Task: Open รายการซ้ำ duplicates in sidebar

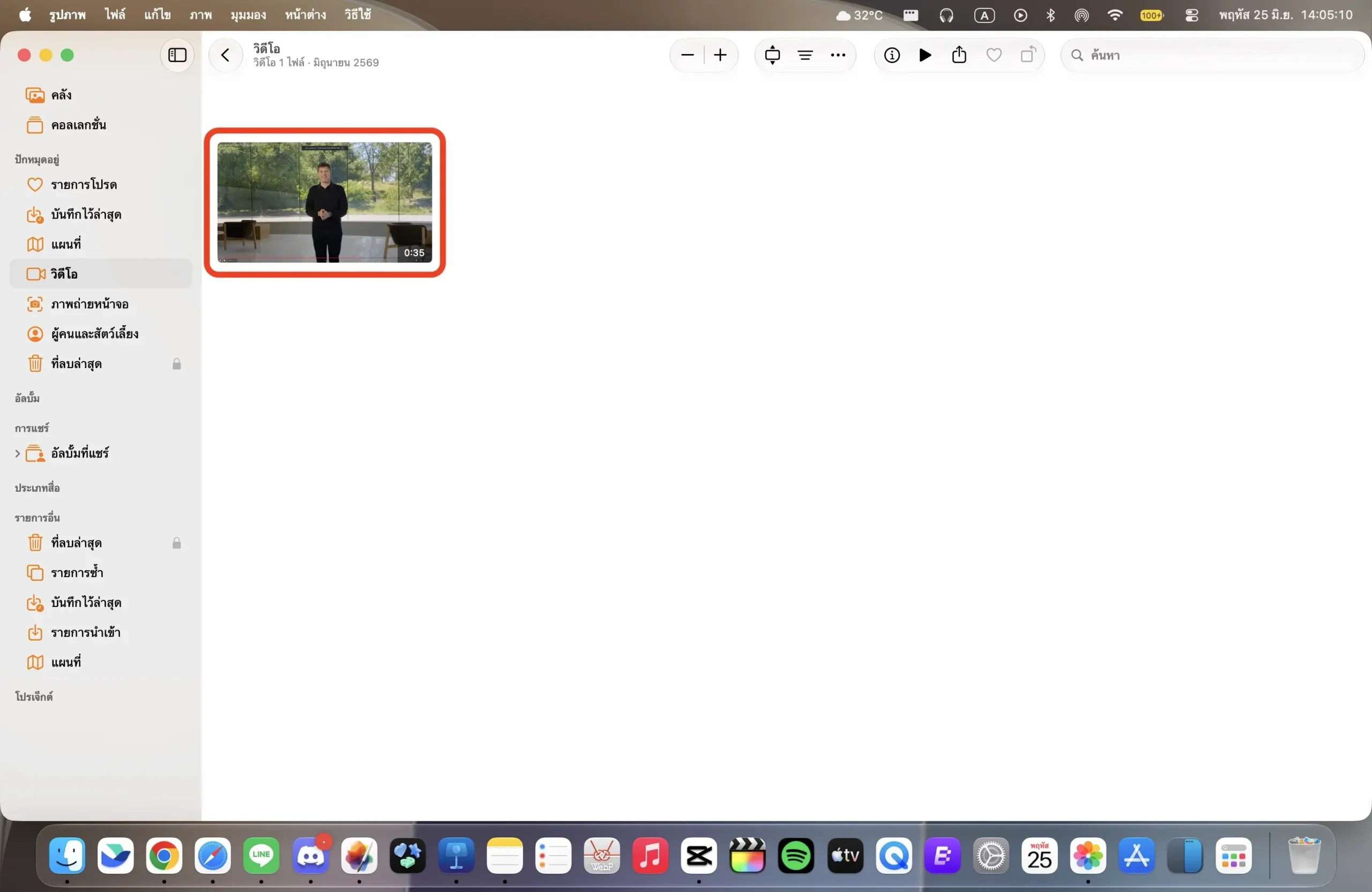Action: click(101, 573)
